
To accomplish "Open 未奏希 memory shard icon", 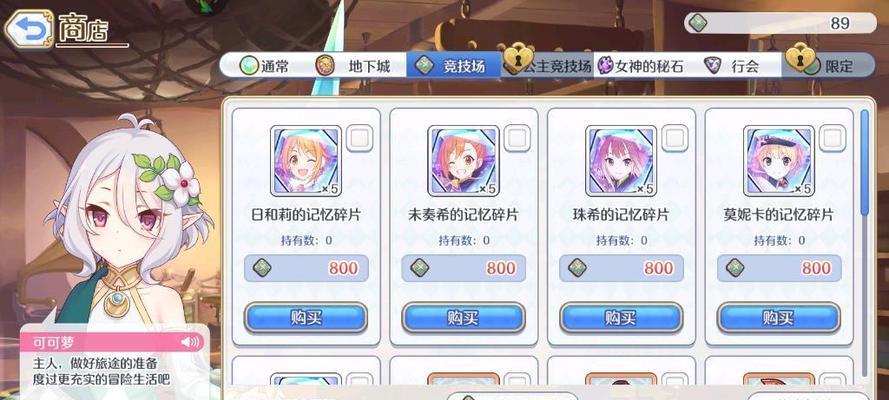I will point(464,161).
